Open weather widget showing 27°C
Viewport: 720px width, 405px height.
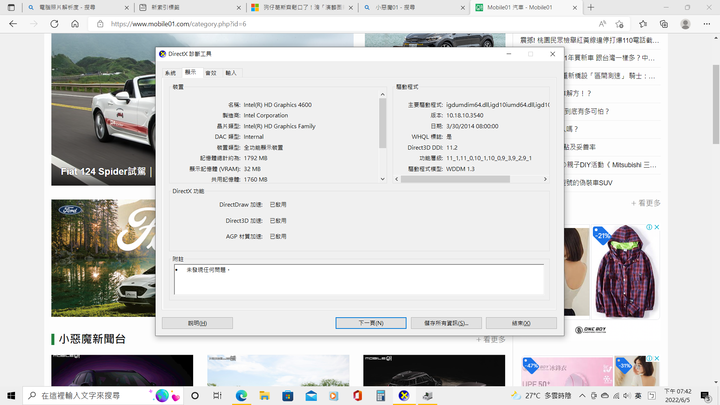(541, 395)
